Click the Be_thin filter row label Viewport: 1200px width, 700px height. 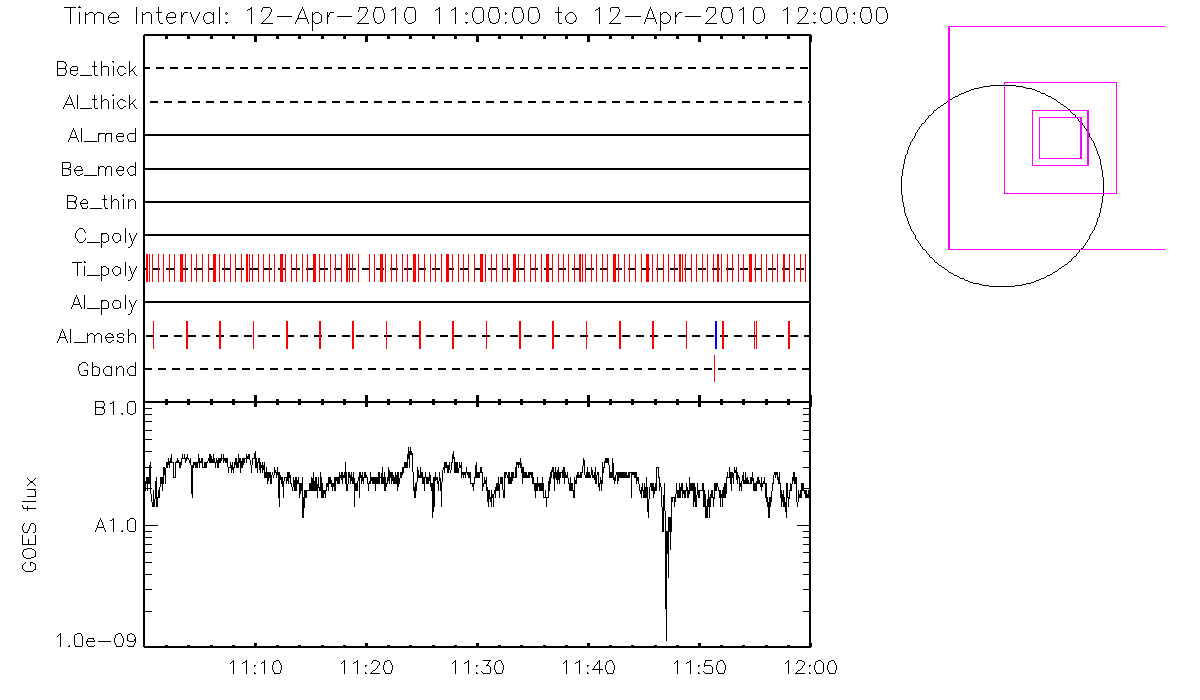[x=102, y=203]
